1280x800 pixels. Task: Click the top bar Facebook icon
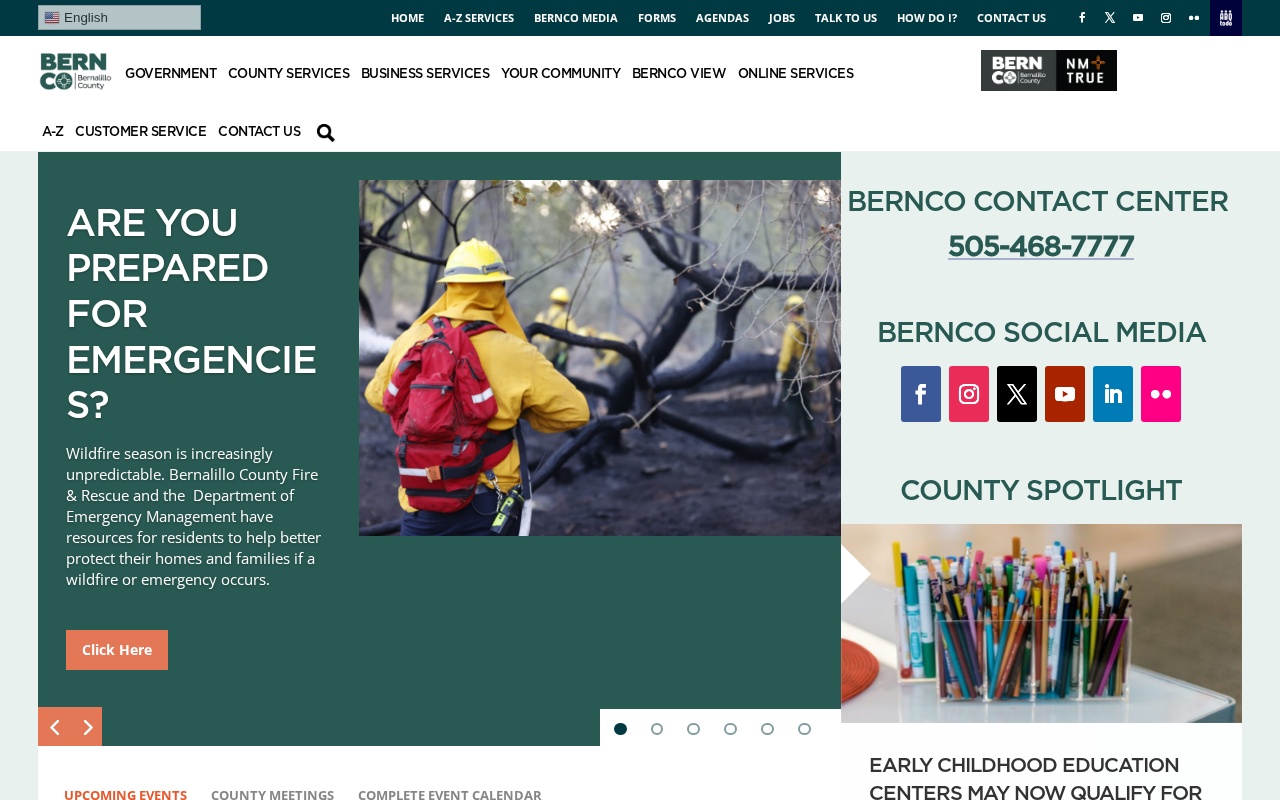(x=1082, y=18)
